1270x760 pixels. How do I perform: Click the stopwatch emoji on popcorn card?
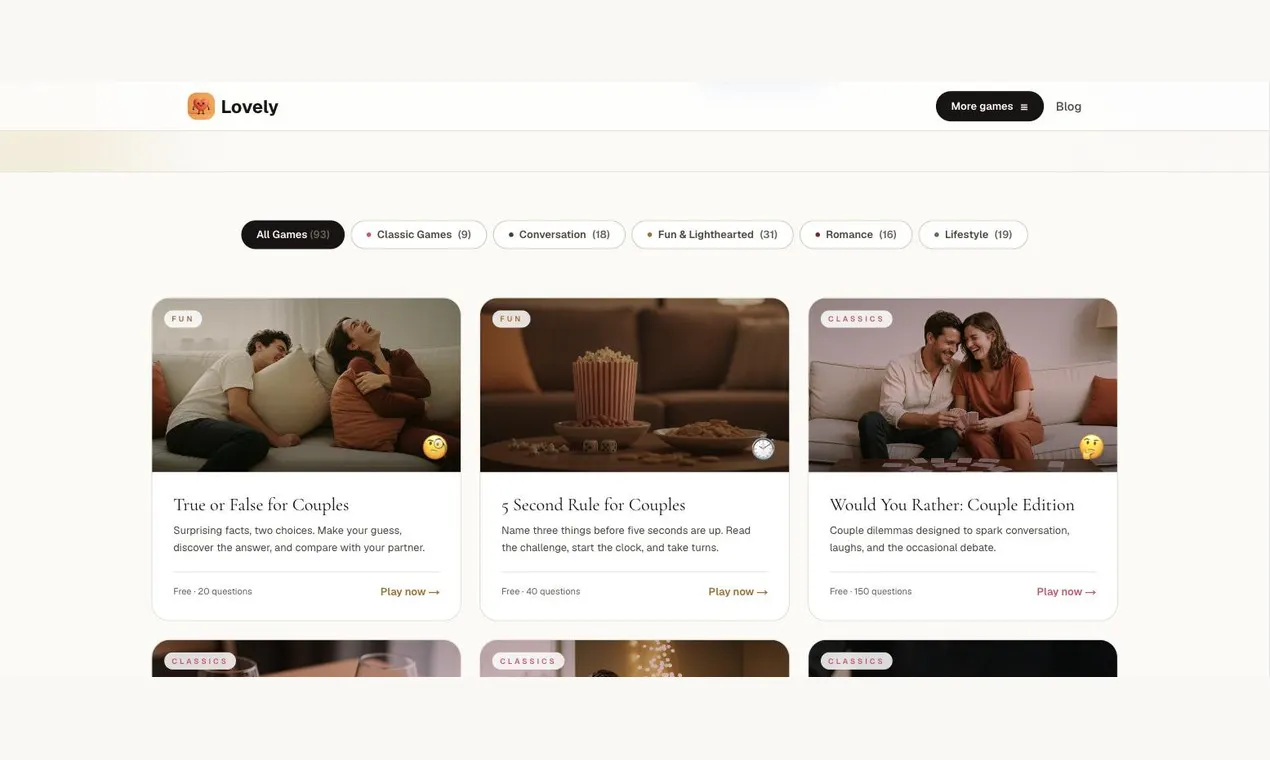763,448
